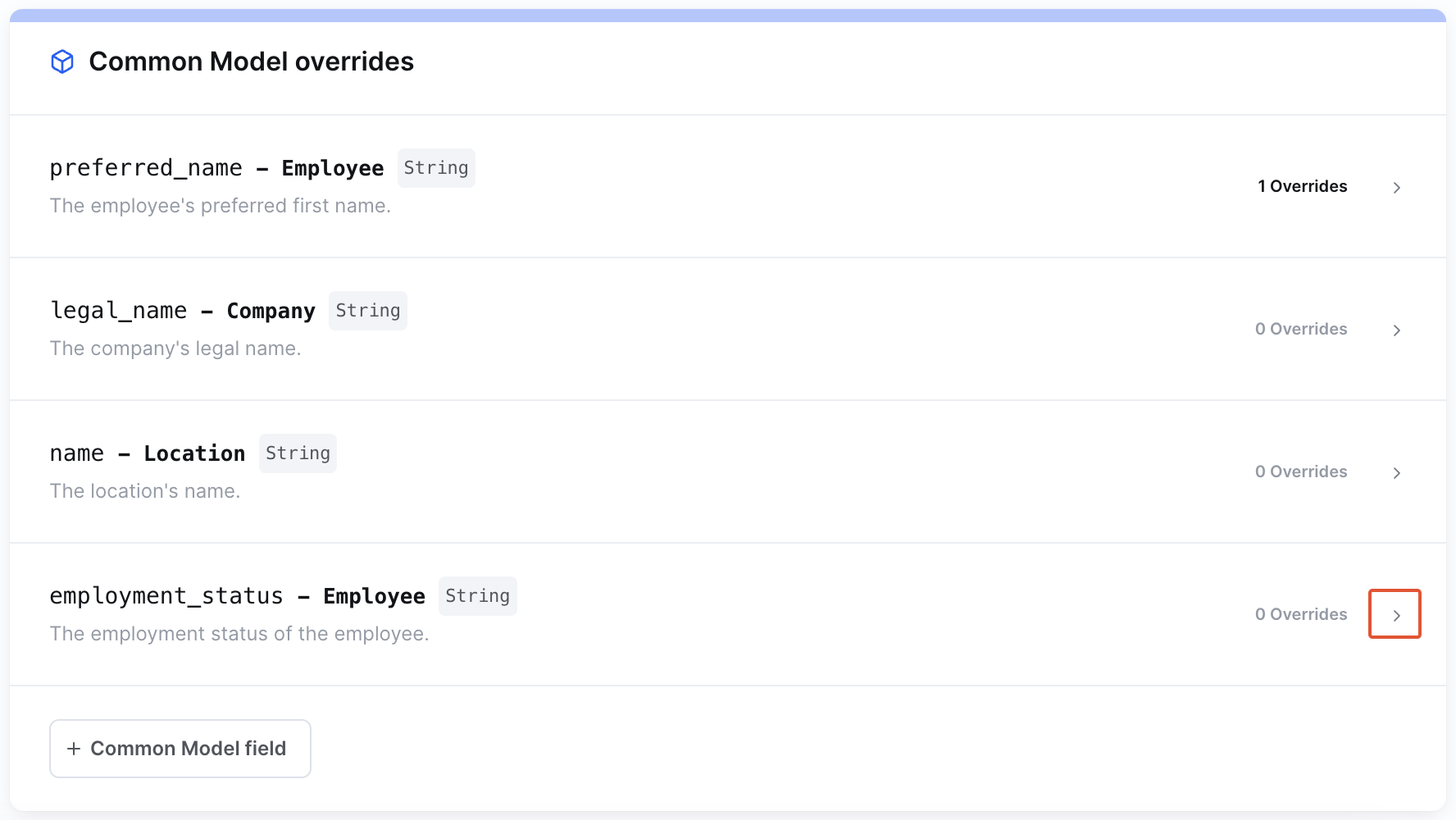Add a new Common Model field

180,749
